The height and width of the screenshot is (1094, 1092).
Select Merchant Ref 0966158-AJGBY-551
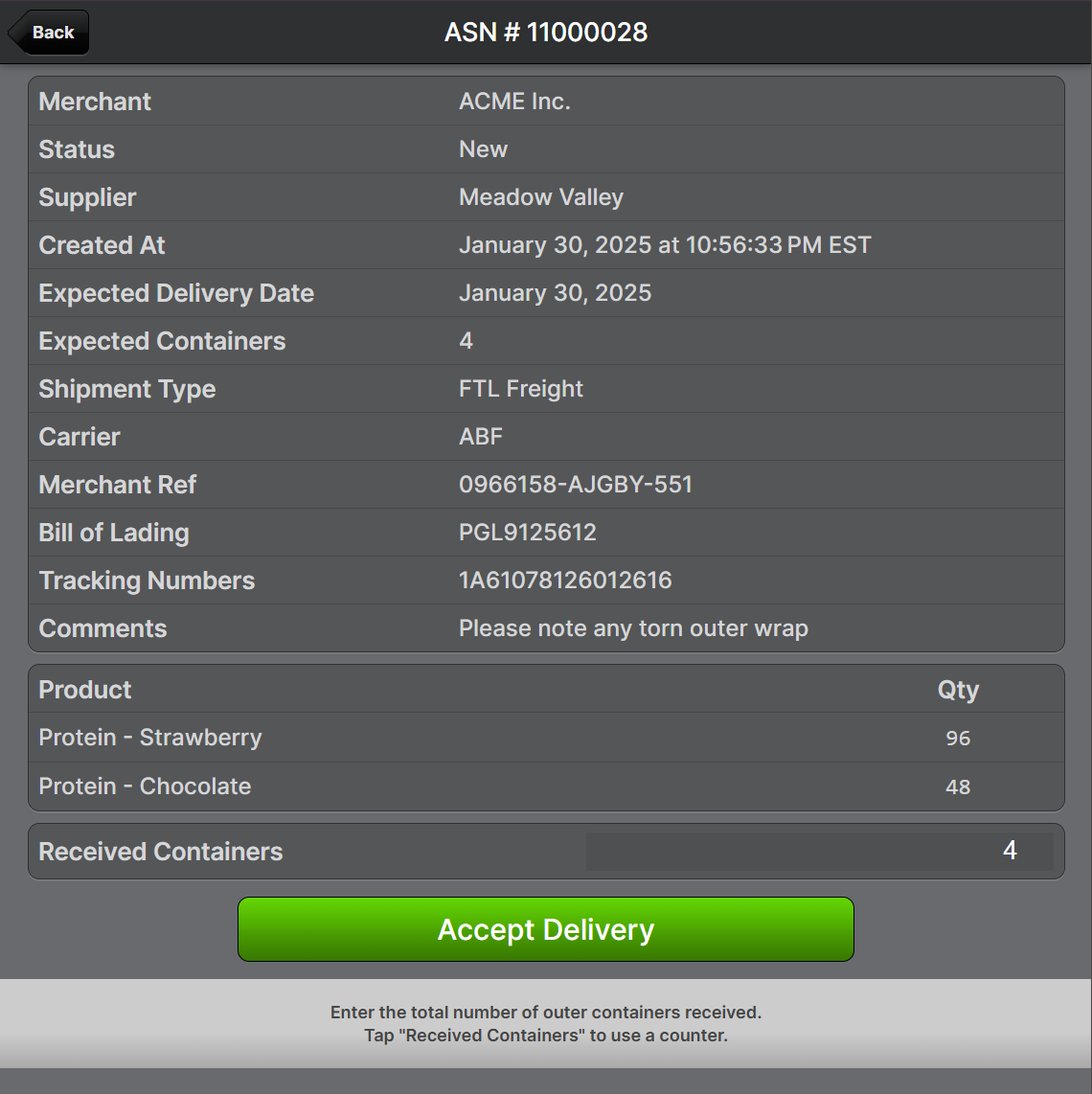576,485
